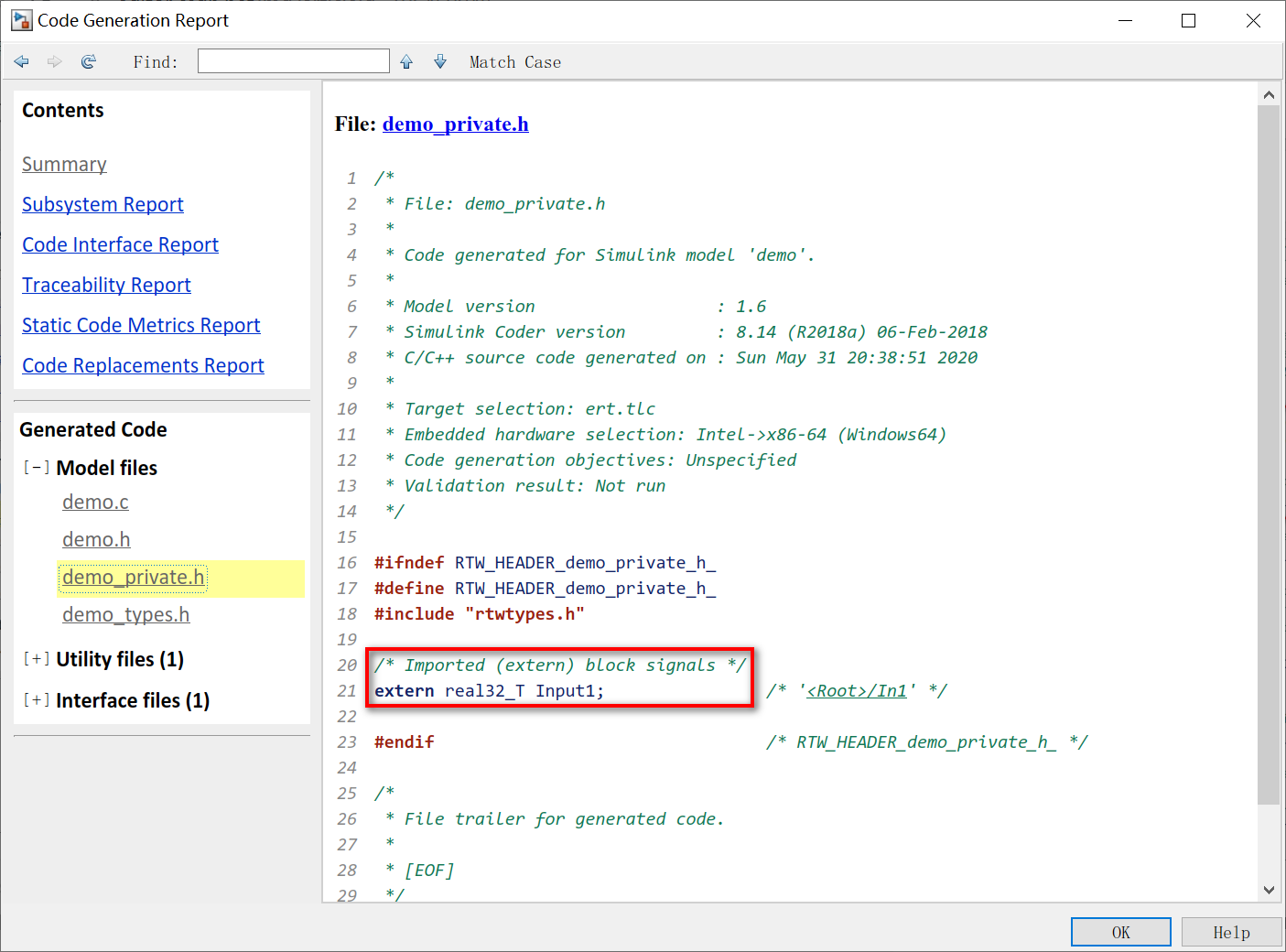Open the Code Replacements Report link
The image size is (1286, 952).
pyautogui.click(x=143, y=366)
